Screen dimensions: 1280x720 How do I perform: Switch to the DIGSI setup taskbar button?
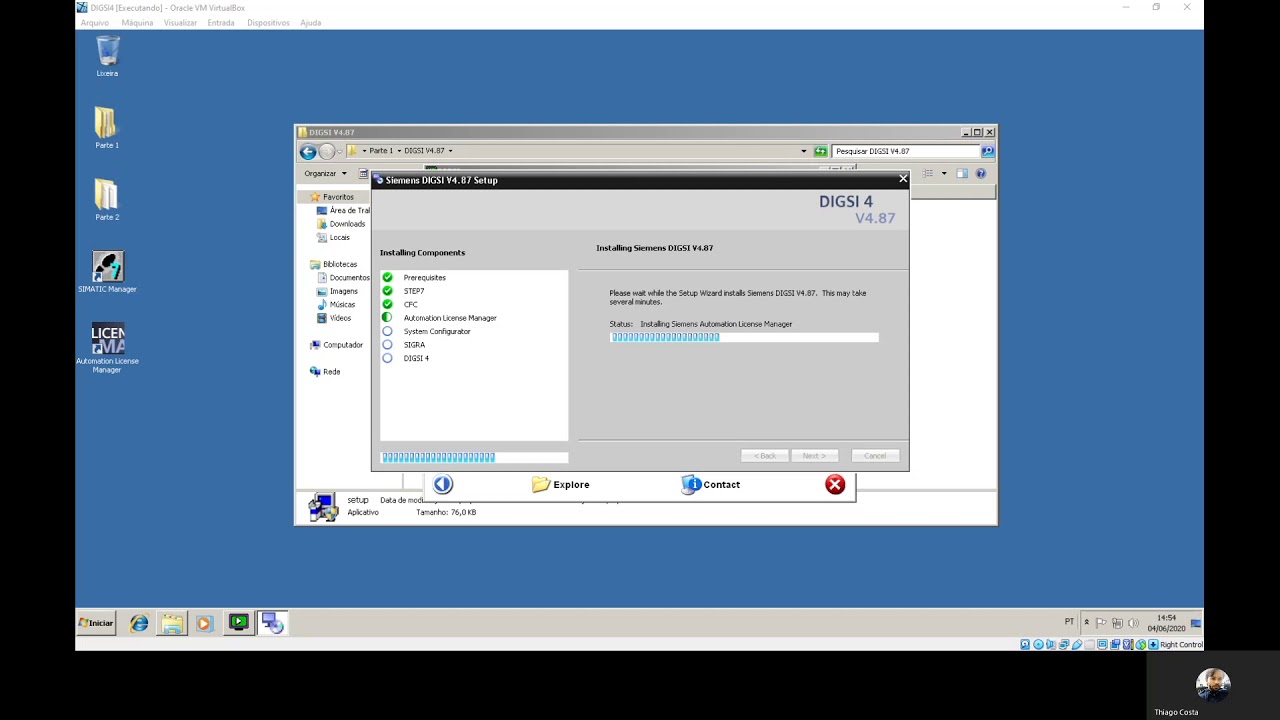[x=272, y=623]
